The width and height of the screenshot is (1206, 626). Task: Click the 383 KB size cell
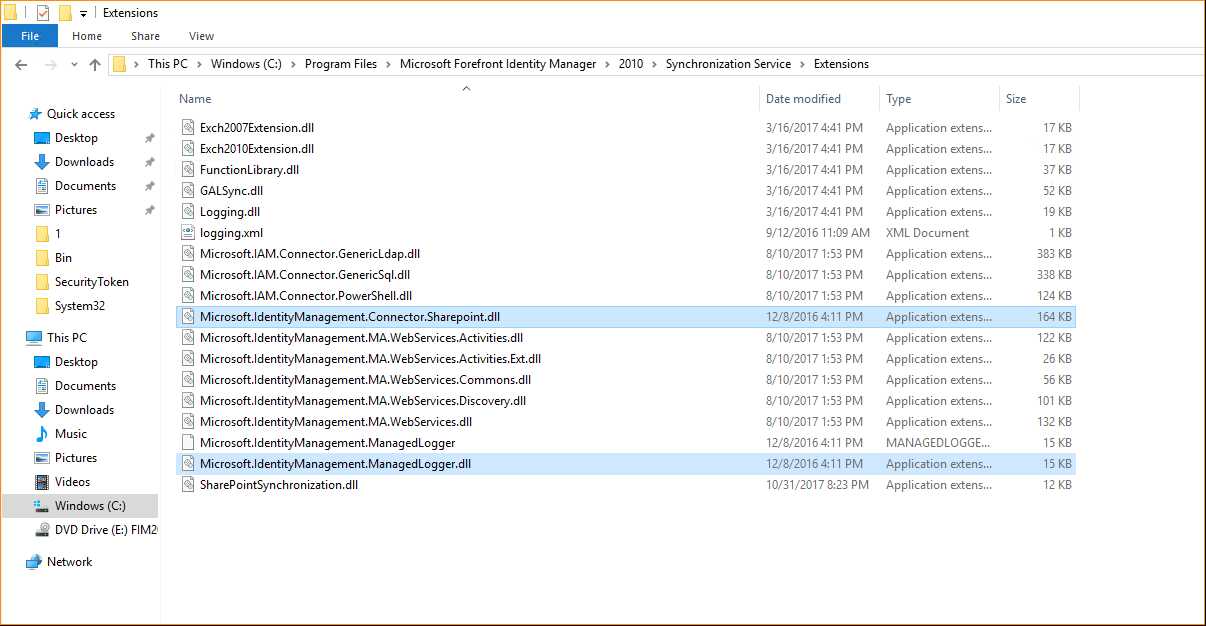pyautogui.click(x=1054, y=254)
